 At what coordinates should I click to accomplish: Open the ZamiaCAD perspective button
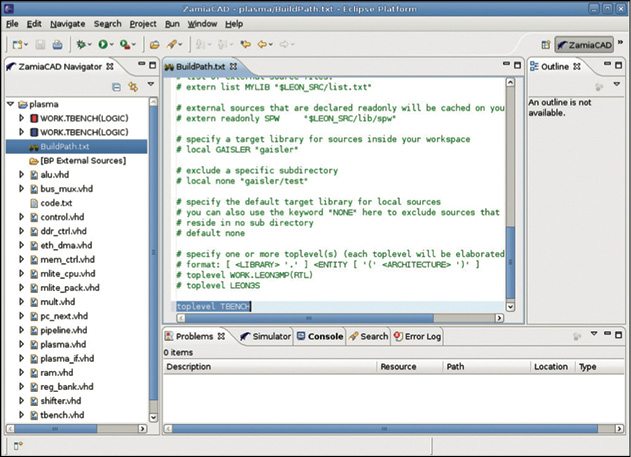click(x=586, y=45)
